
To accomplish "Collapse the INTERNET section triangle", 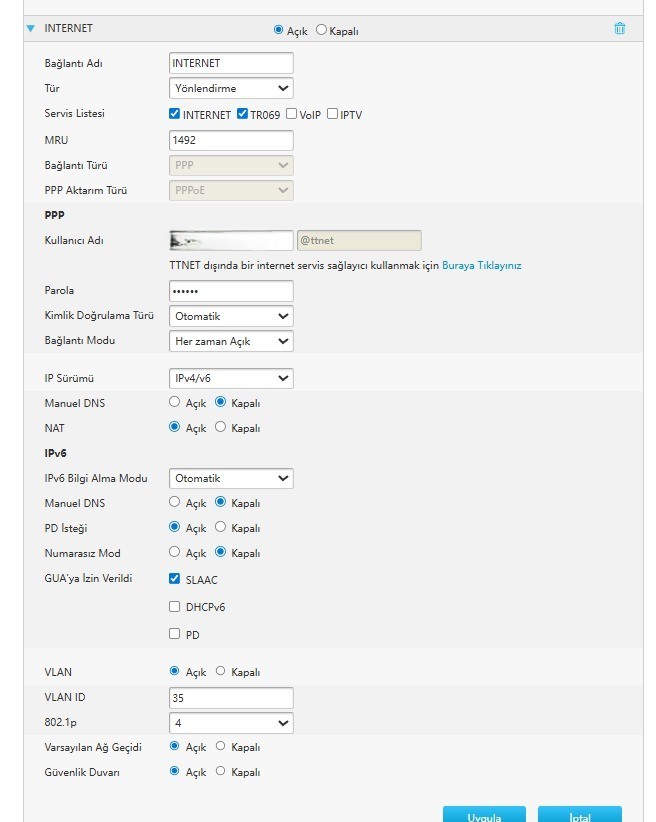I will (30, 29).
